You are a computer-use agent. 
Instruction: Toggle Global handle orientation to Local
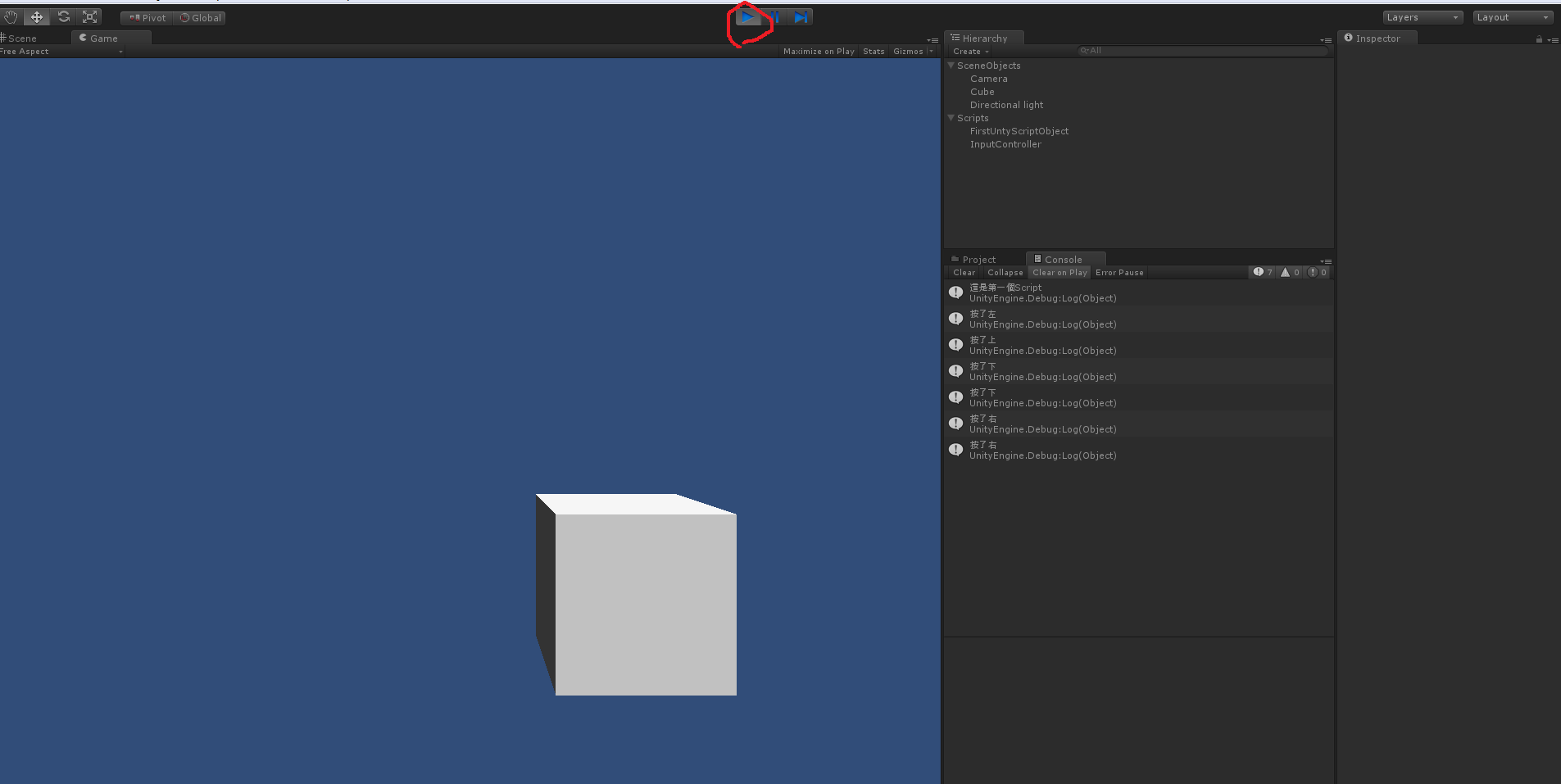pyautogui.click(x=199, y=17)
